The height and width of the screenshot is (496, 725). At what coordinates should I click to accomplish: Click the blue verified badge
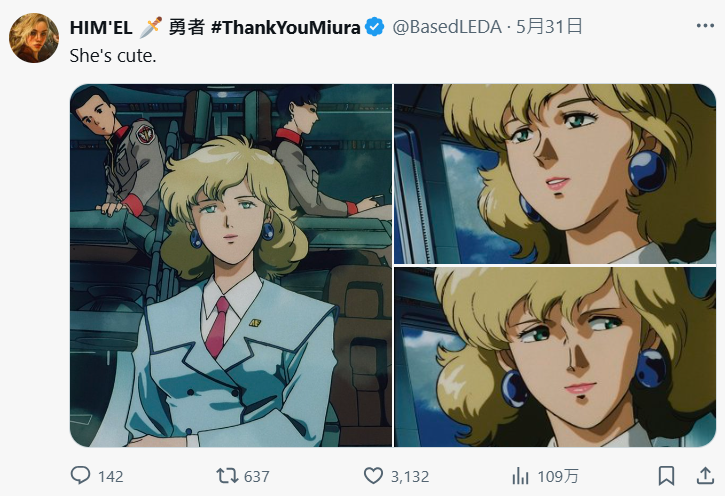click(375, 27)
